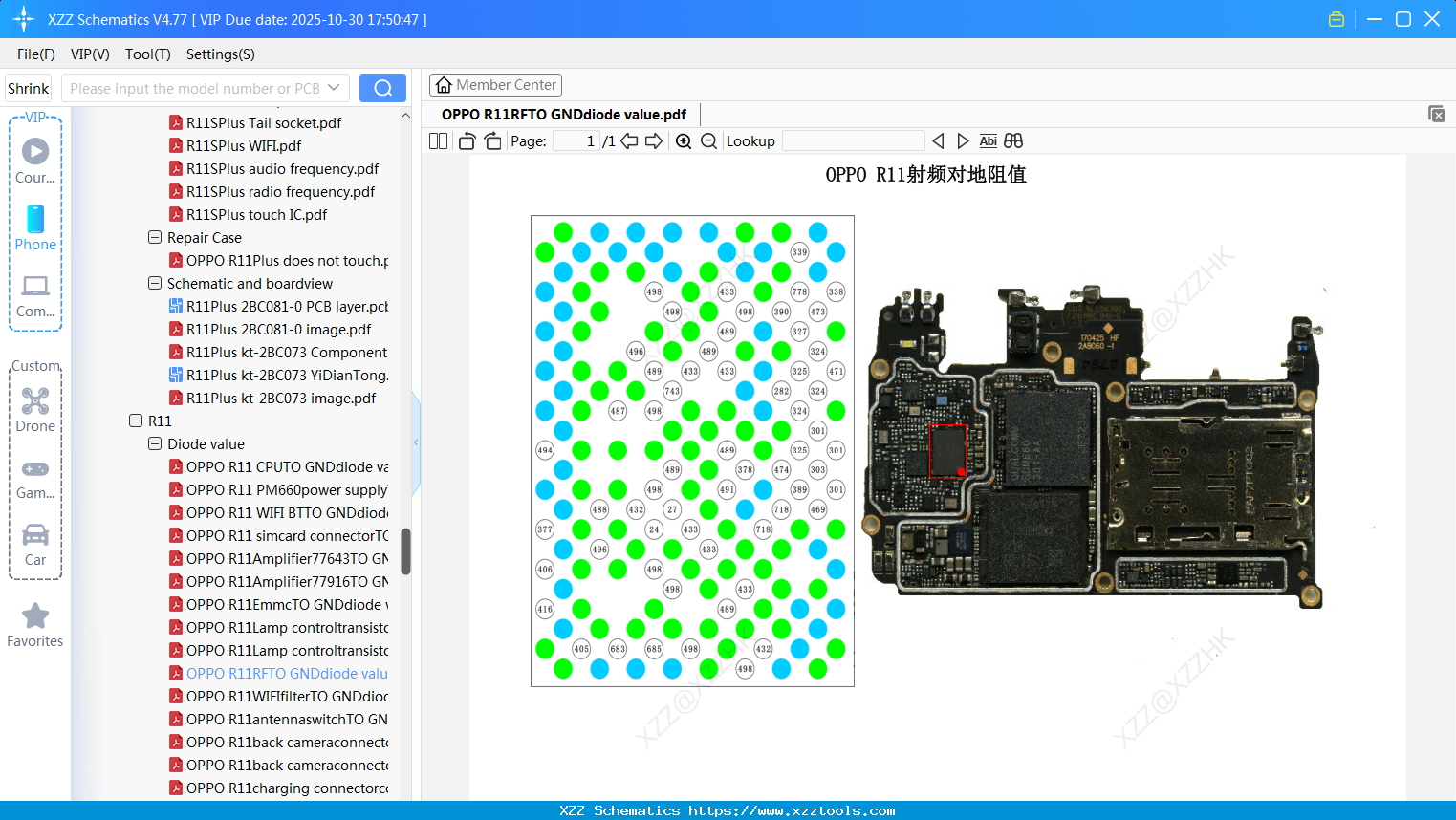Viewport: 1456px width, 820px height.
Task: Open the File(F) menu
Action: pyautogui.click(x=36, y=54)
